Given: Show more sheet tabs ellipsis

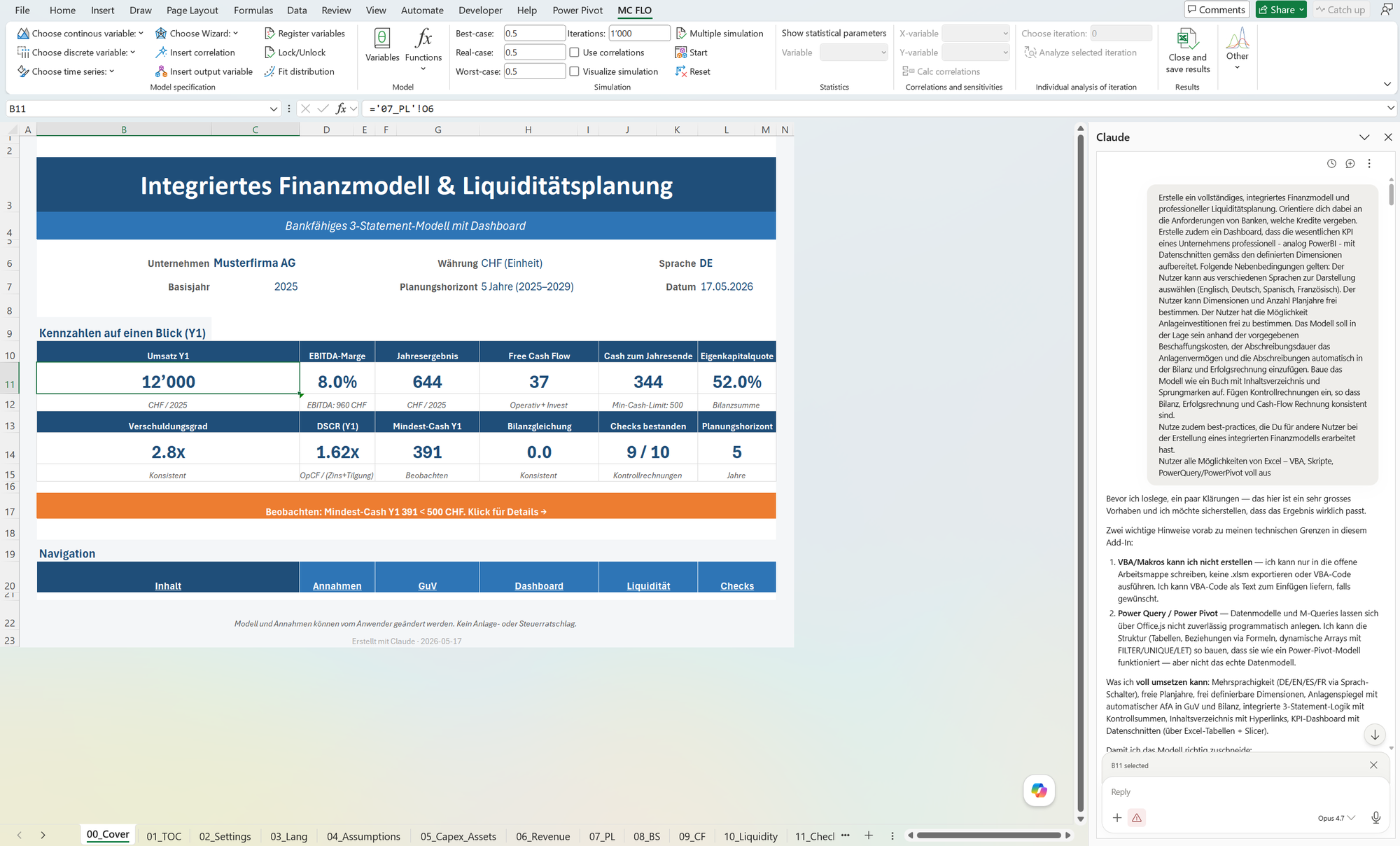Looking at the screenshot, I should 845,835.
